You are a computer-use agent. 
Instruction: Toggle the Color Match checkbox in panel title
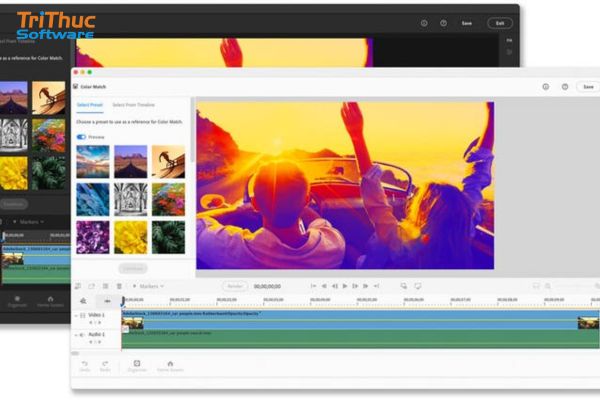click(x=75, y=87)
